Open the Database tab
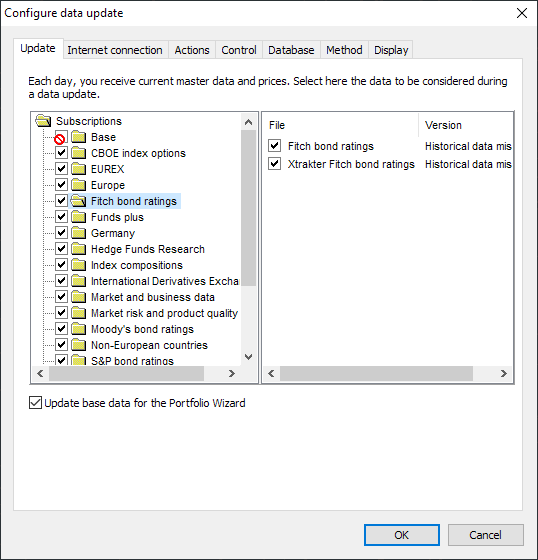 [291, 50]
